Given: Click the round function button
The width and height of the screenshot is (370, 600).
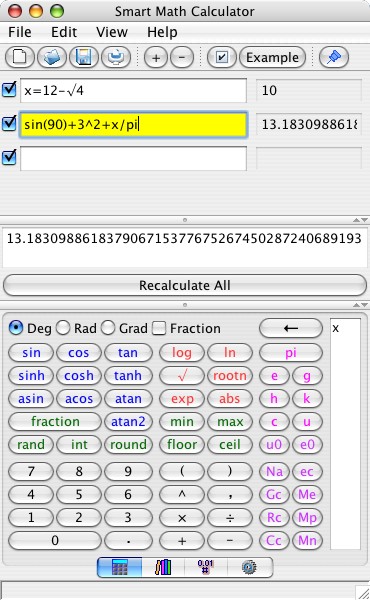Looking at the screenshot, I should pyautogui.click(x=128, y=445).
